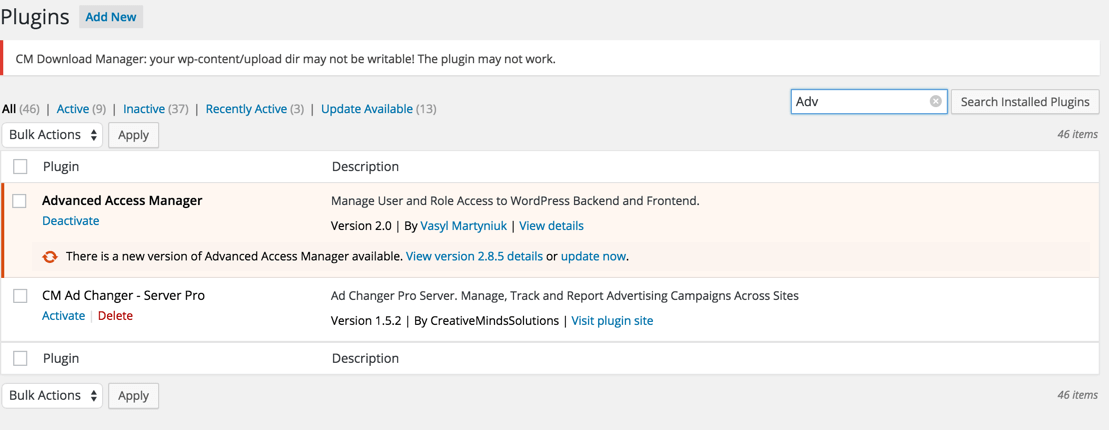This screenshot has width=1109, height=430.
Task: Deactivate the Advanced Access Manager plugin
Action: coord(70,221)
